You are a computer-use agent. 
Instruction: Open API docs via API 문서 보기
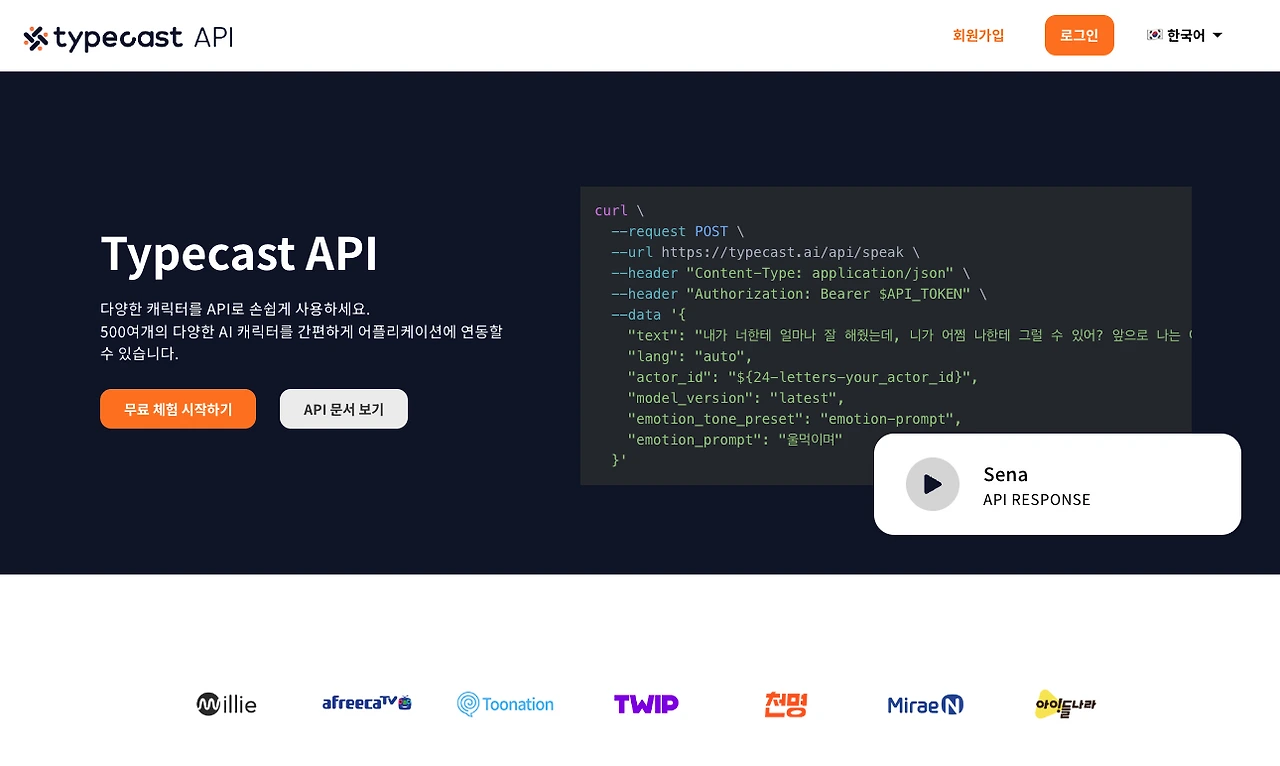[344, 409]
